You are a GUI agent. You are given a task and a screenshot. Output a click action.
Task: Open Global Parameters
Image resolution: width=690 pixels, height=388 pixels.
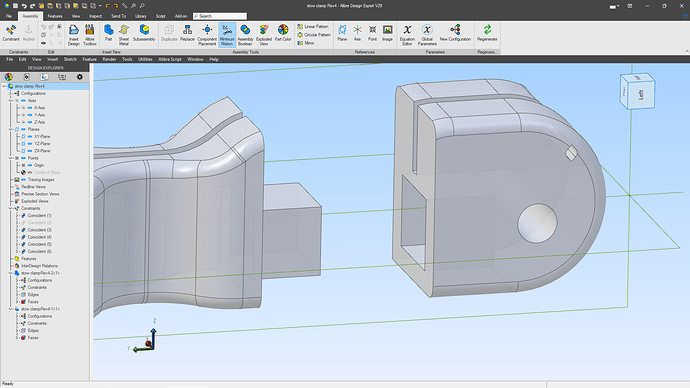[427, 35]
